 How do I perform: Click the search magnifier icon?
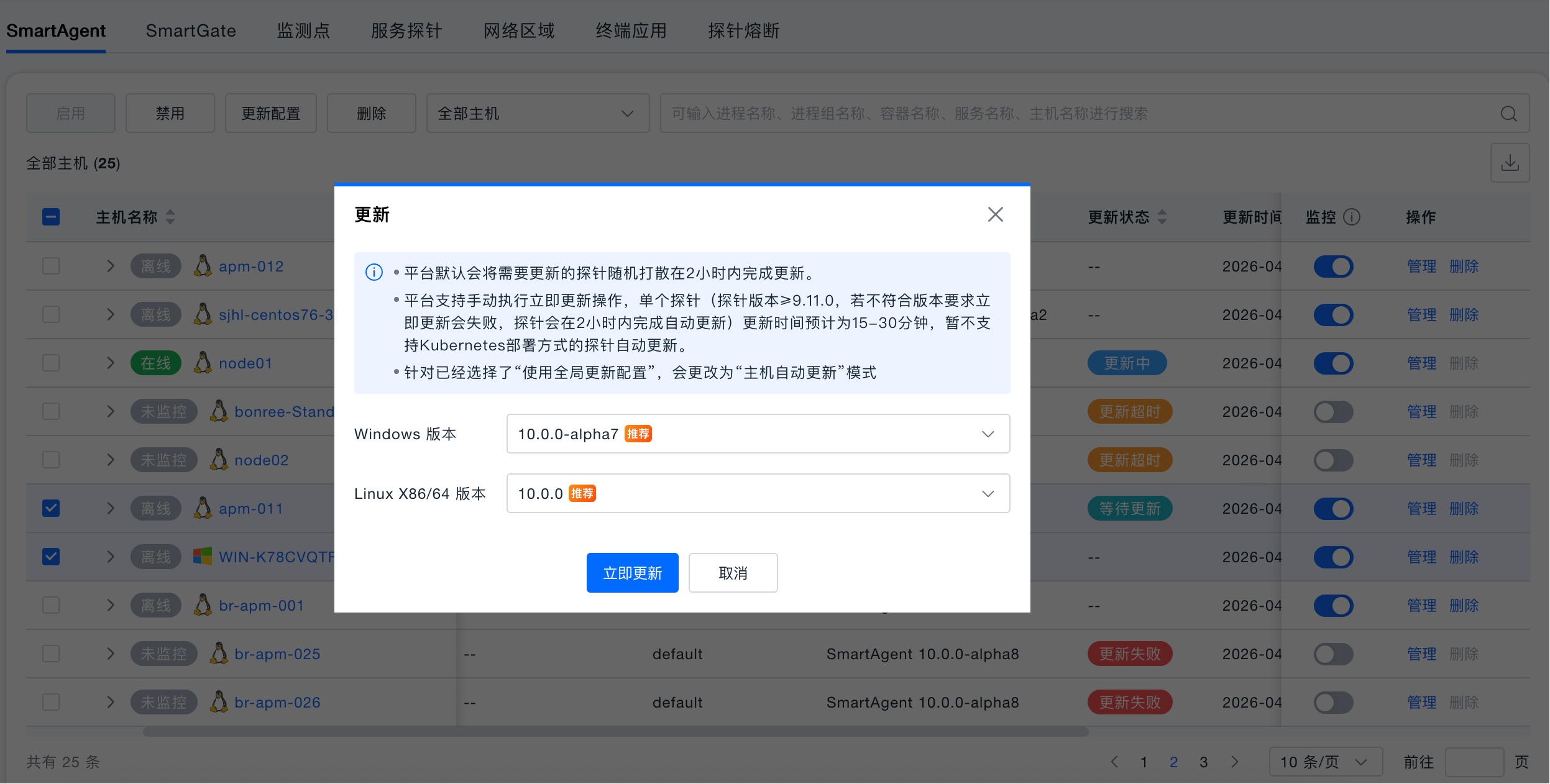1508,114
